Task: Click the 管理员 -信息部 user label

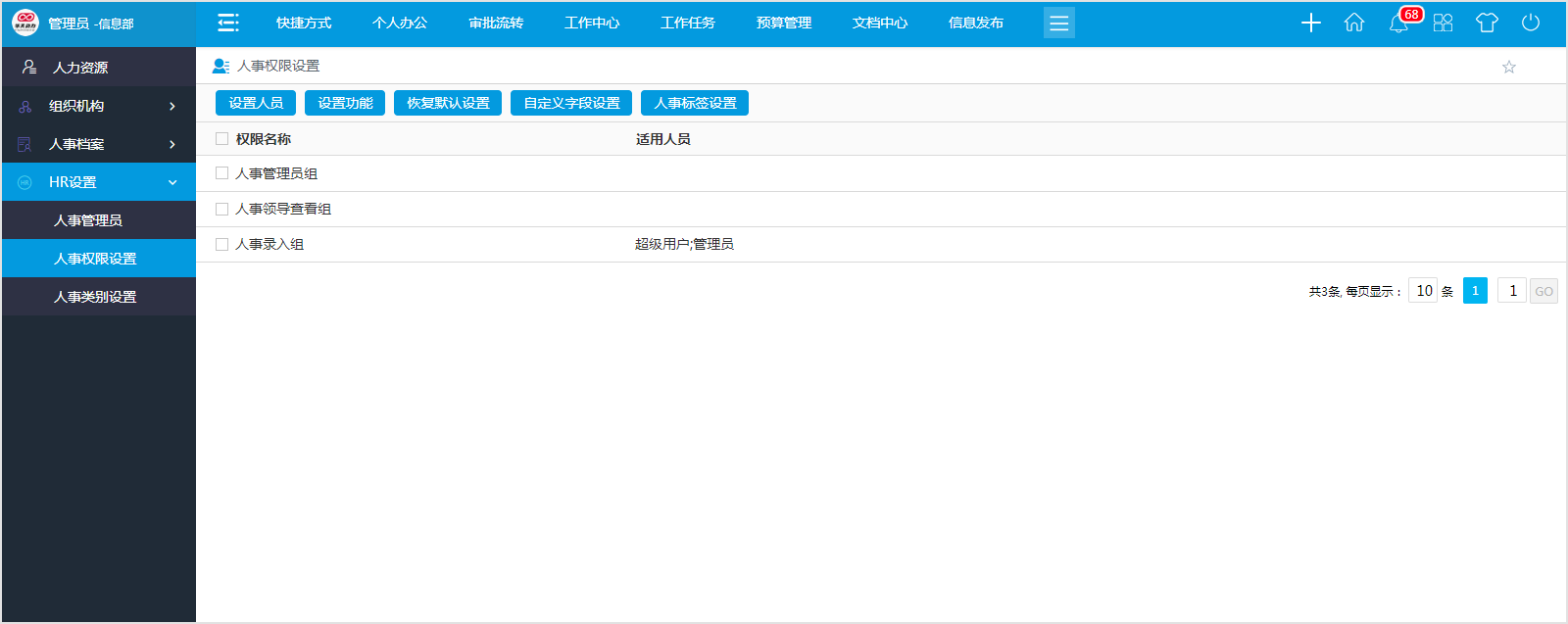Action: 91,24
